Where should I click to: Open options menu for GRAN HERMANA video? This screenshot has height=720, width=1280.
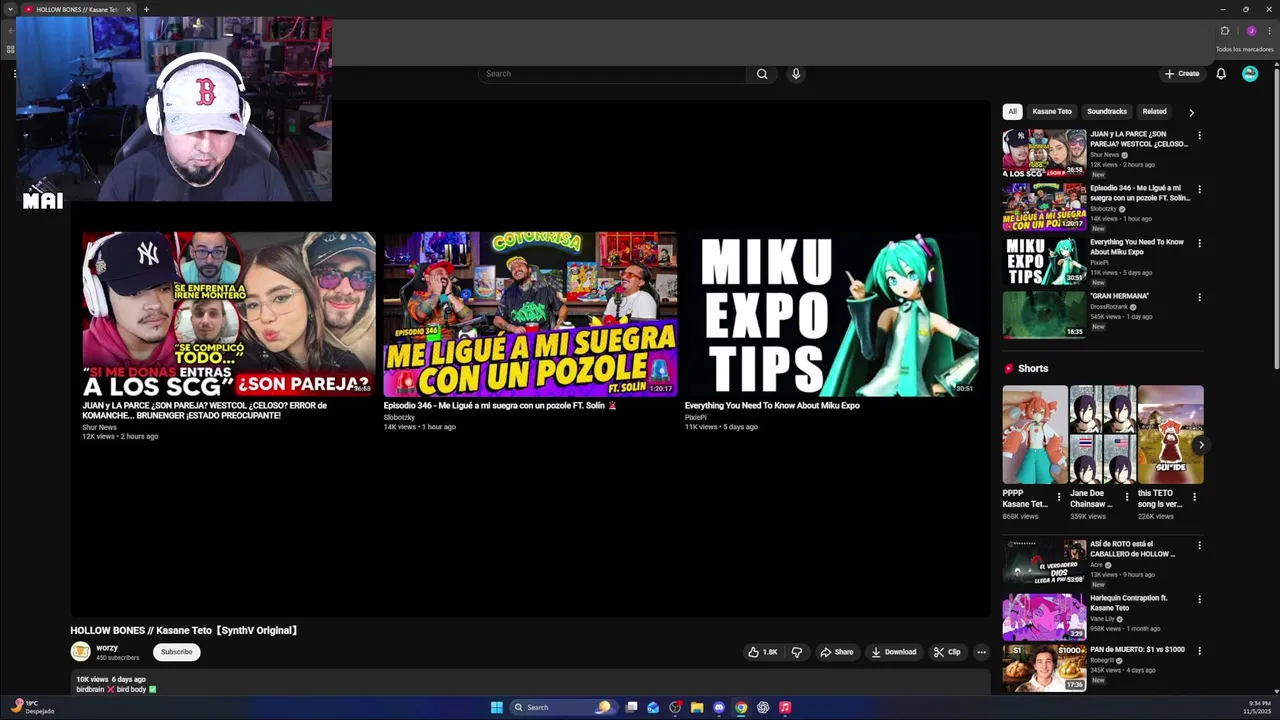[1199, 297]
